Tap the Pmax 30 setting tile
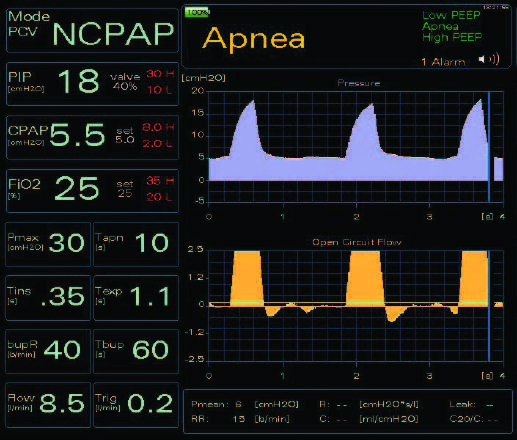Image resolution: width=517 pixels, height=440 pixels. tap(48, 244)
